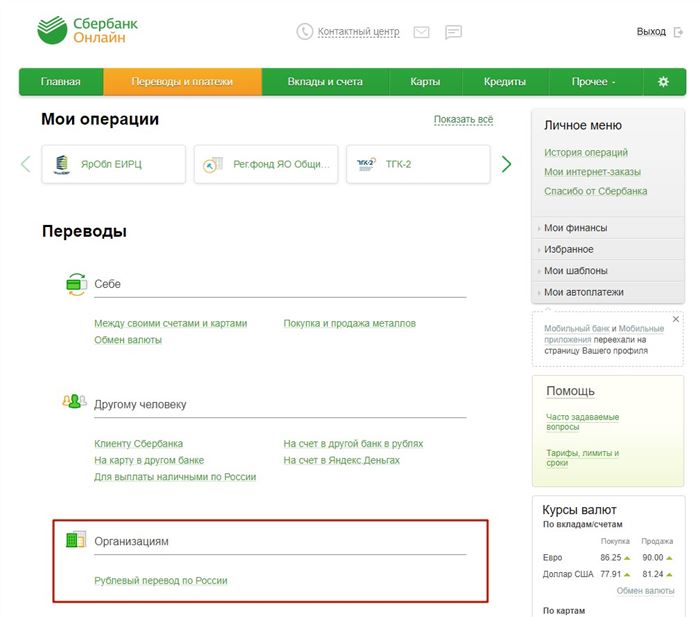Viewport: 700px width, 617px height.
Task: Open the mail envelope icon in the header
Action: [421, 32]
